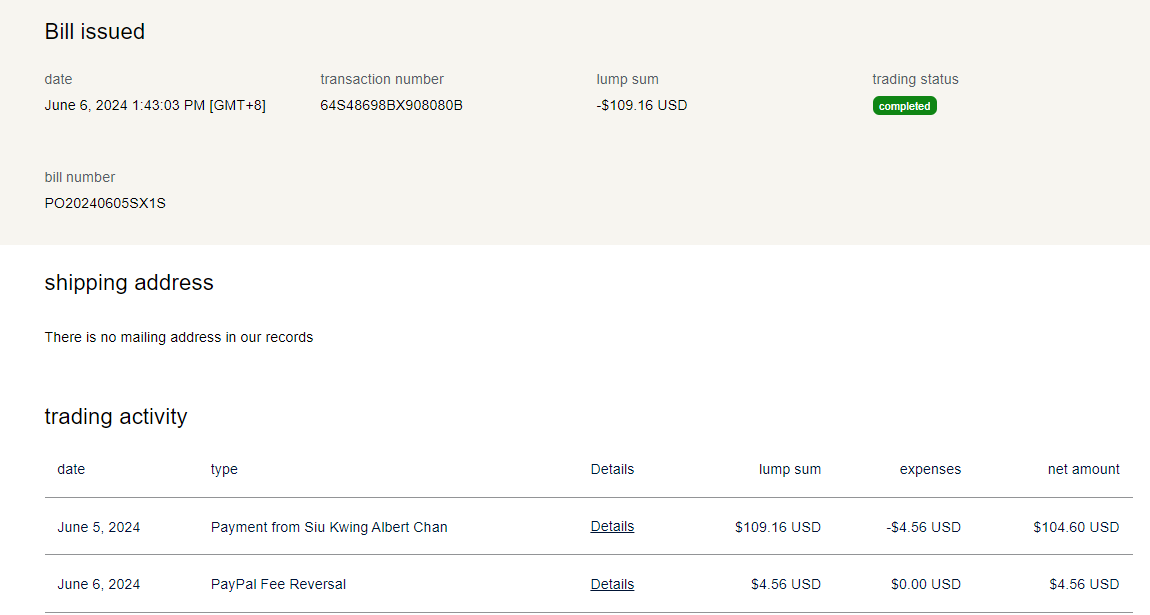Click the trading activity heading
1150x615 pixels.
coord(116,417)
